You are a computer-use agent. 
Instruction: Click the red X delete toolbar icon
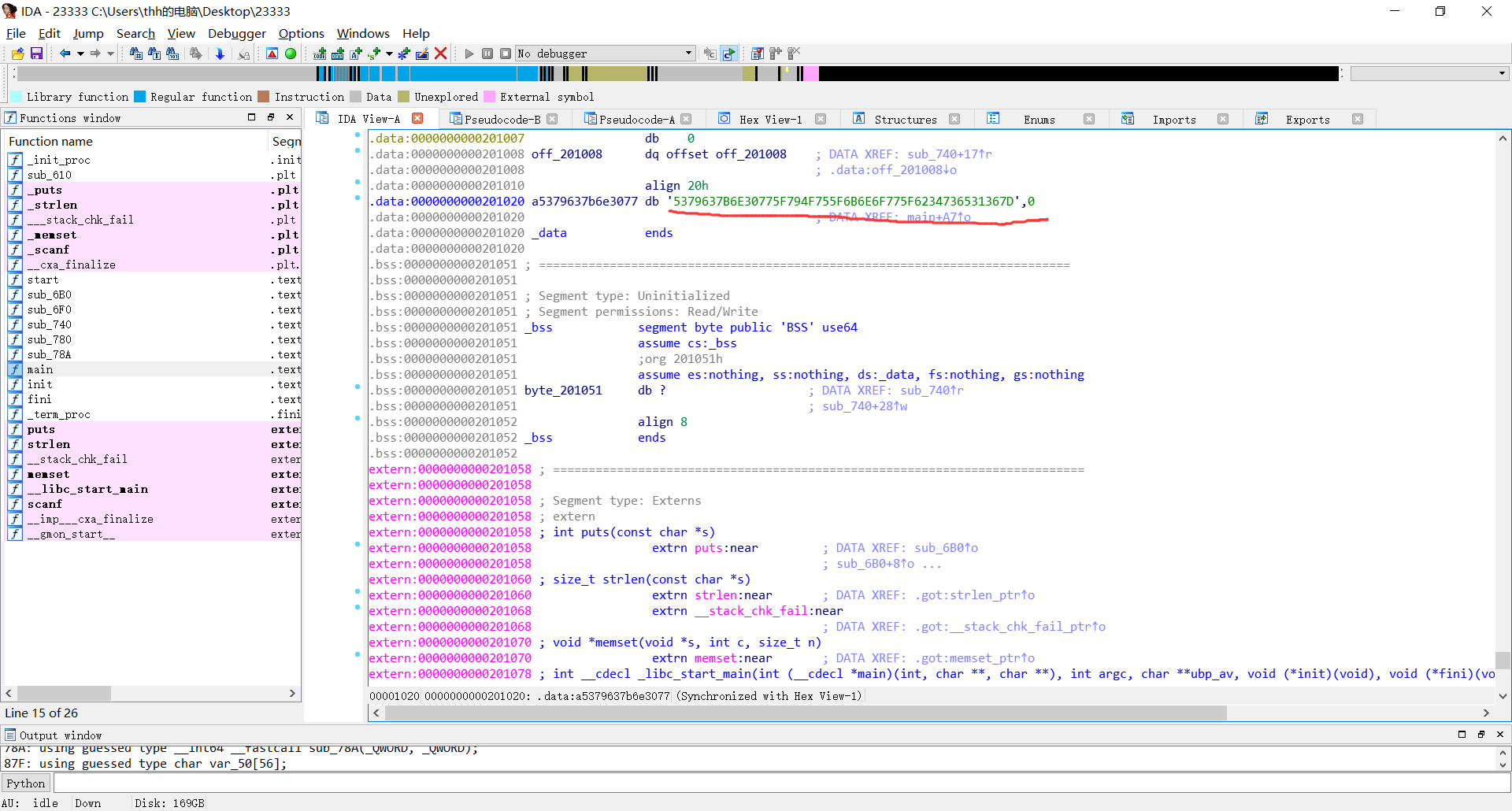[x=441, y=54]
